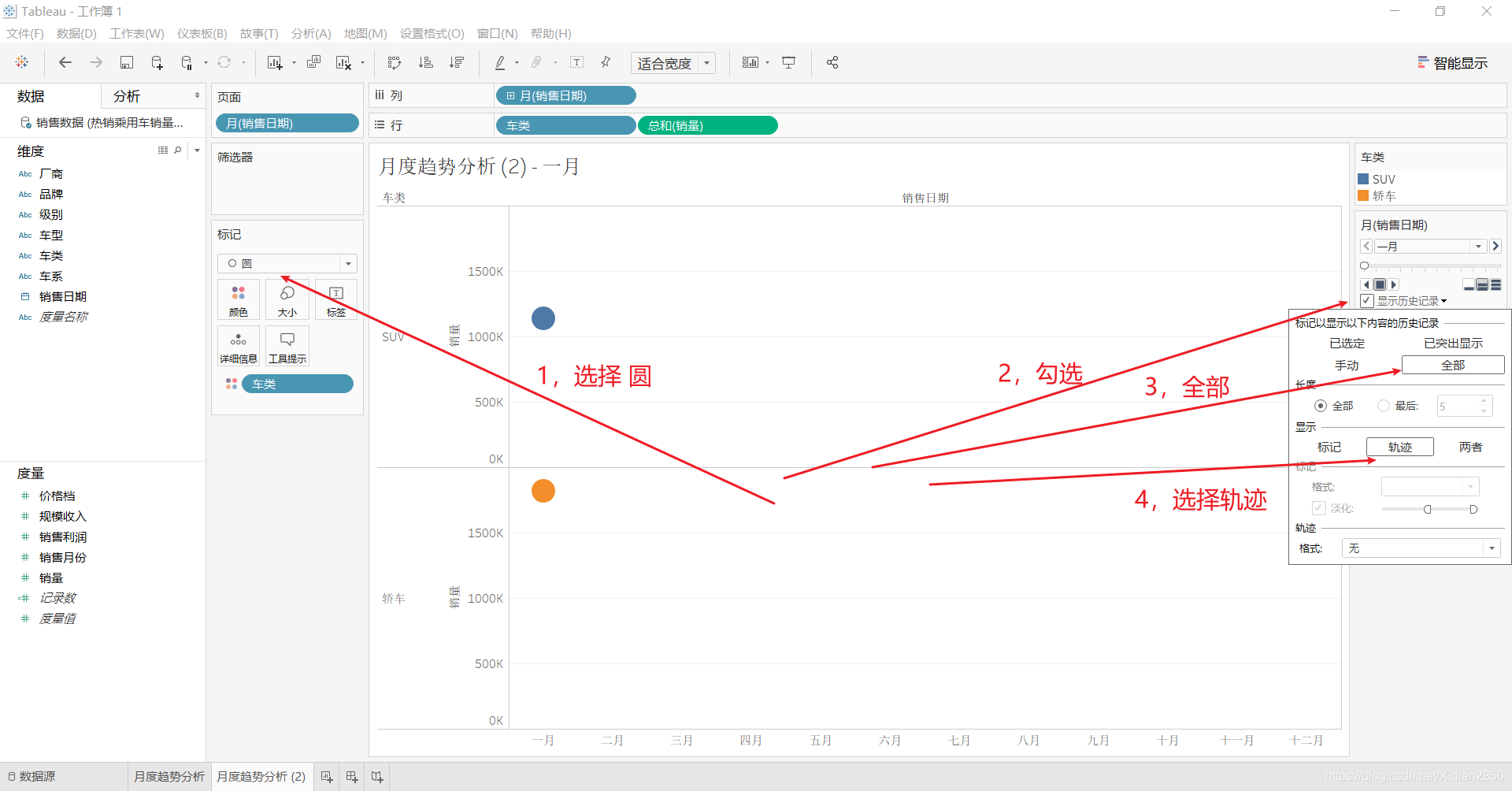Save the workbook via floppy icon
This screenshot has width=1512, height=791.
point(127,62)
